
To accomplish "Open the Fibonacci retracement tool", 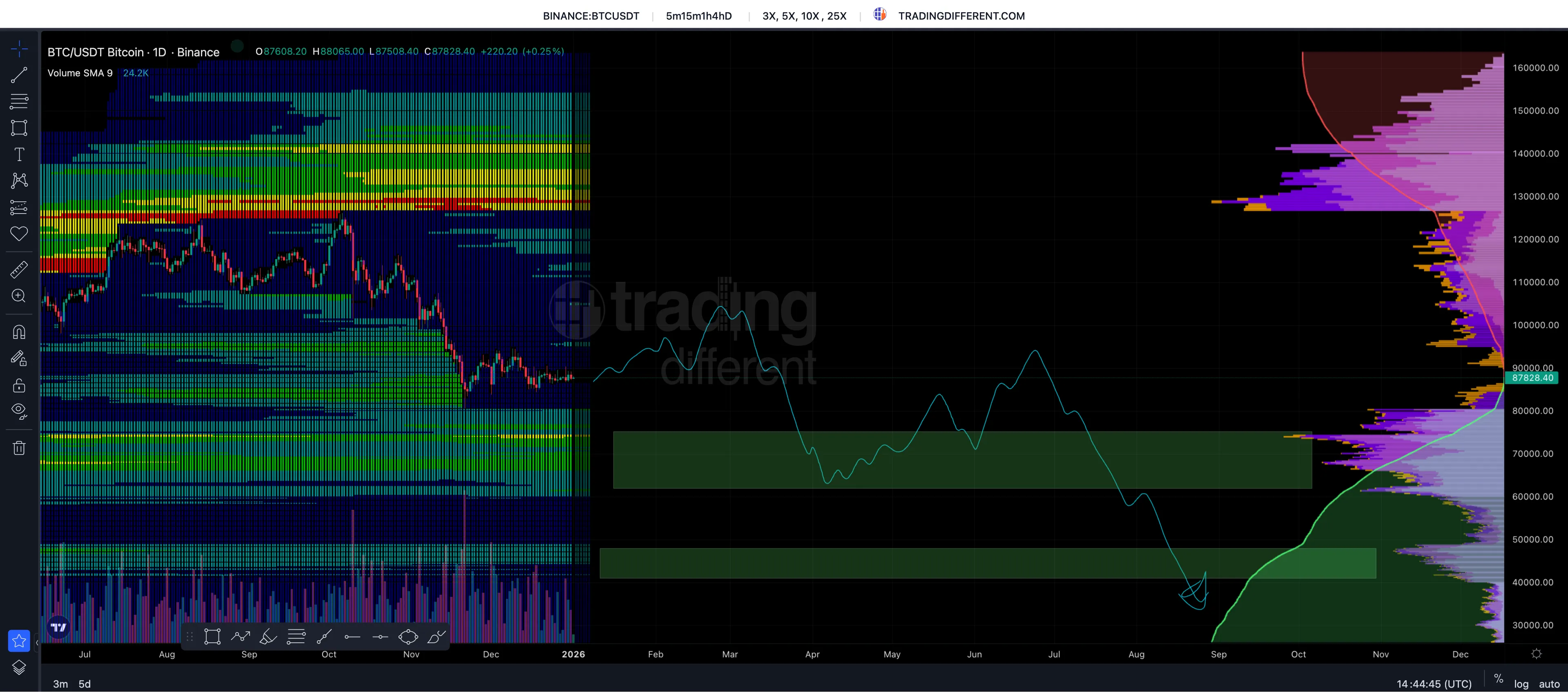I will 19,101.
